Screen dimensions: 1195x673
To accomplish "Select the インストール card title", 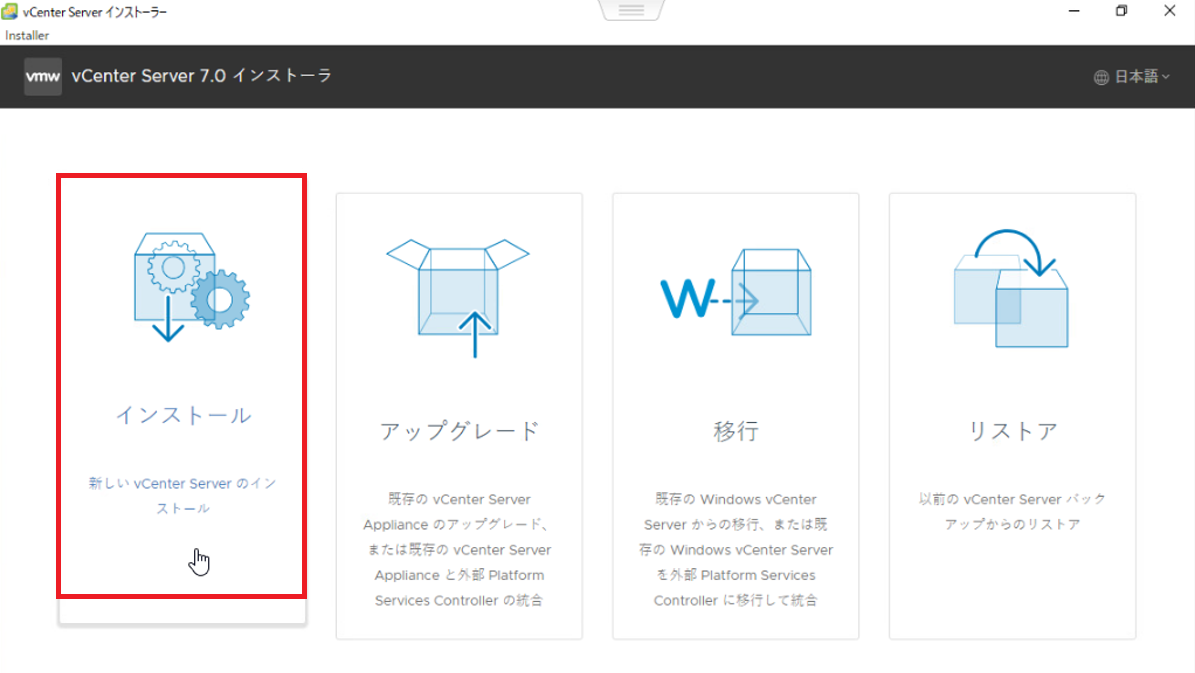I will (183, 415).
